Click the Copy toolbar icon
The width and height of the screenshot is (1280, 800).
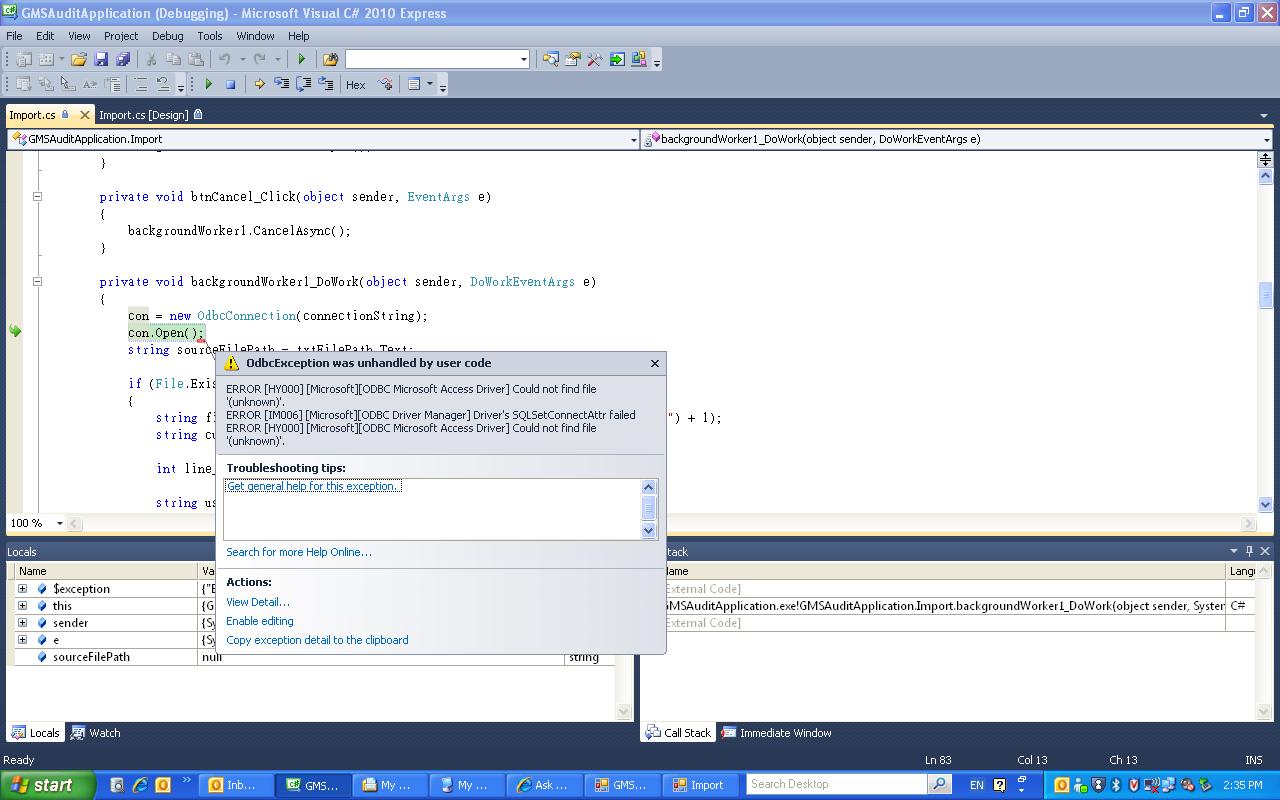[x=174, y=59]
